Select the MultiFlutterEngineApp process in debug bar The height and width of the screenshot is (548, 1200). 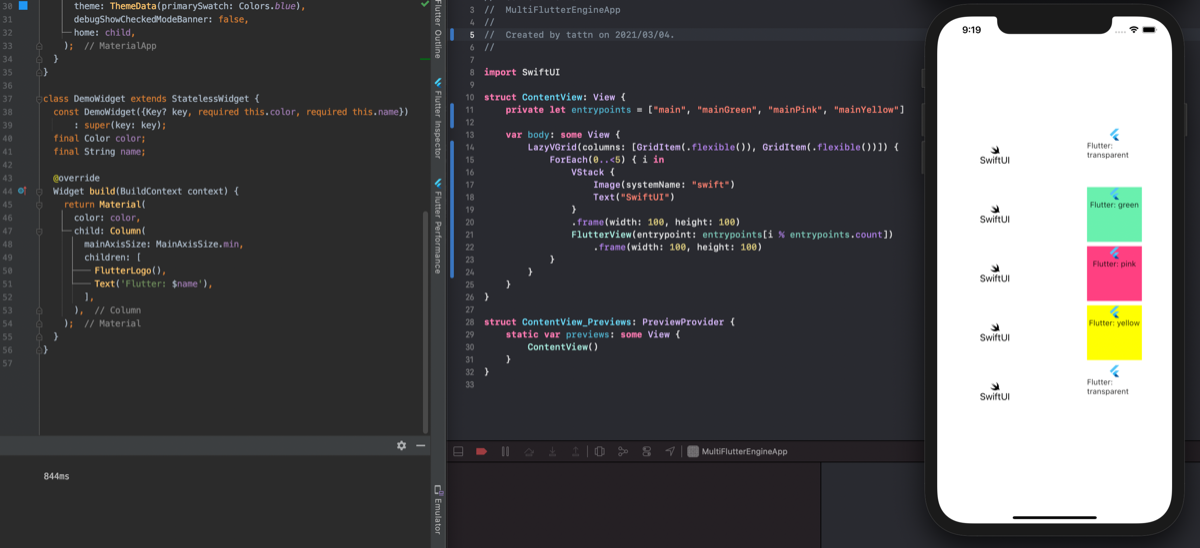tap(738, 451)
